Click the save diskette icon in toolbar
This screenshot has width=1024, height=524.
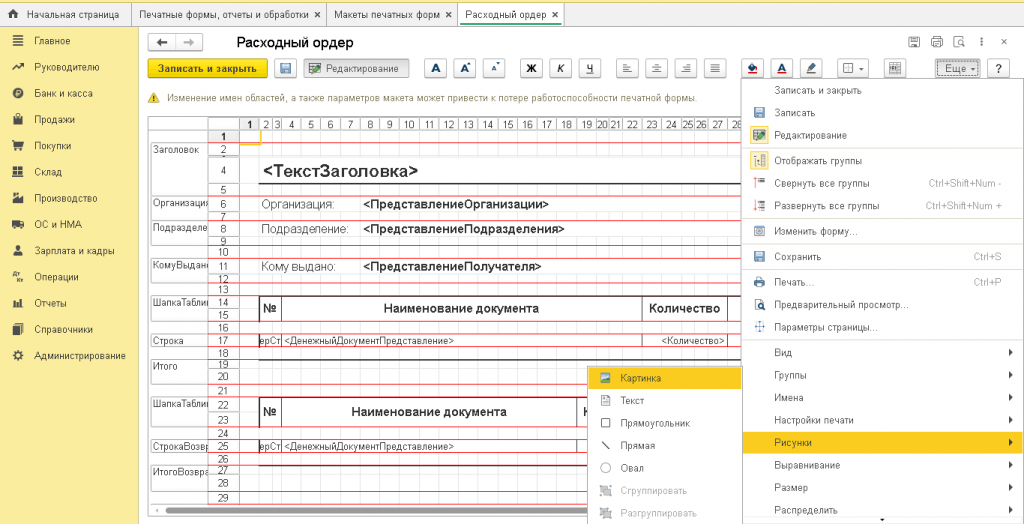click(x=285, y=69)
